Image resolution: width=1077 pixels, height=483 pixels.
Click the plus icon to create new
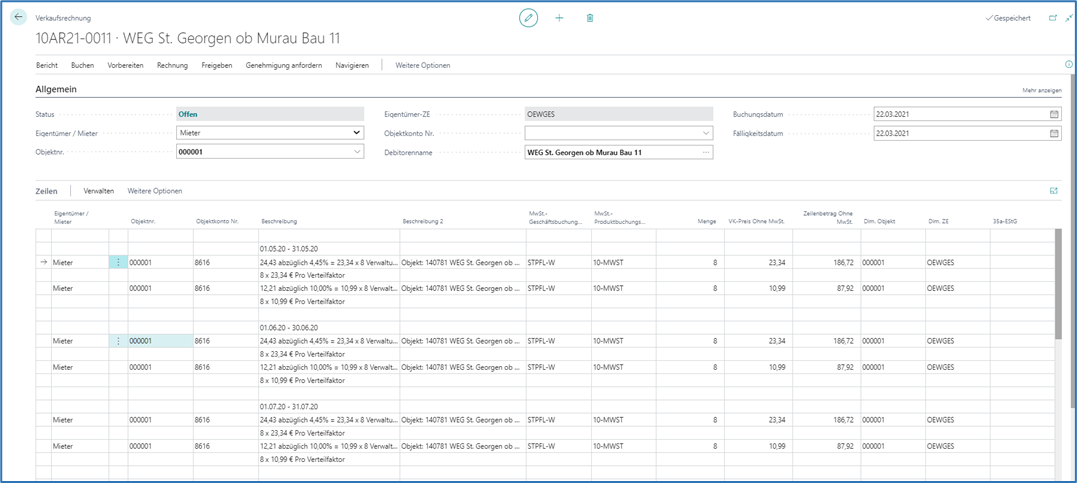[x=559, y=18]
